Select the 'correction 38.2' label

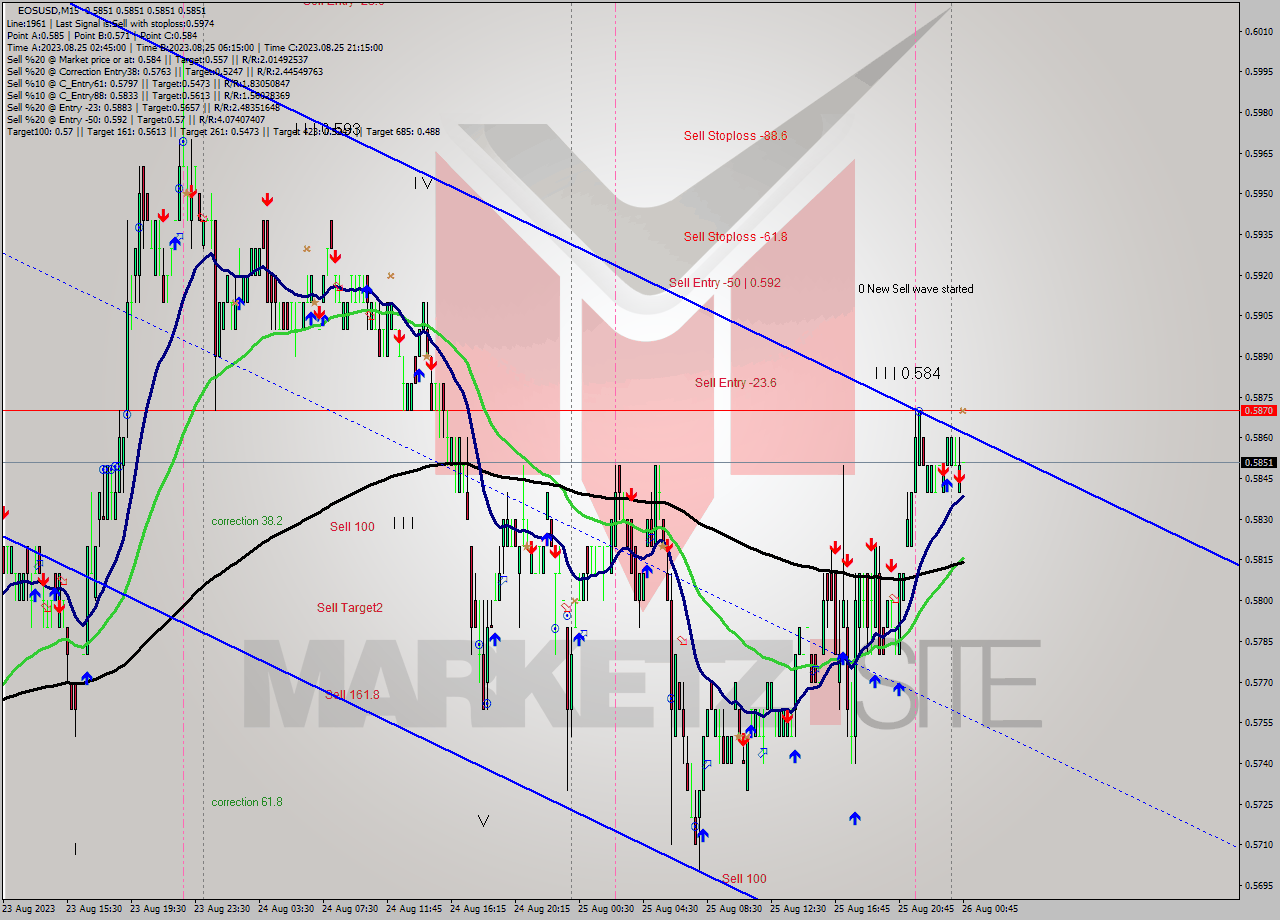click(247, 521)
